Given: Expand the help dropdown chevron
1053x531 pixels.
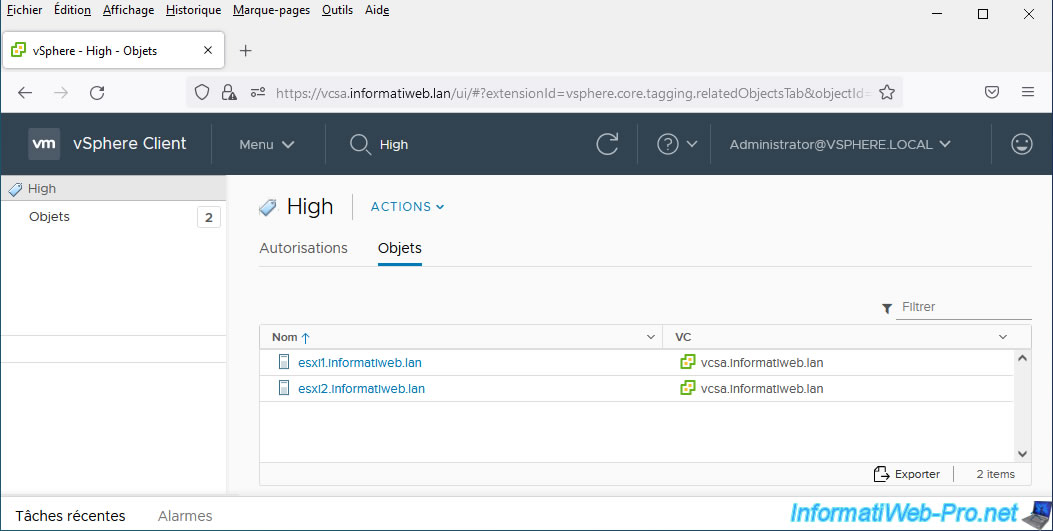Looking at the screenshot, I should [692, 144].
